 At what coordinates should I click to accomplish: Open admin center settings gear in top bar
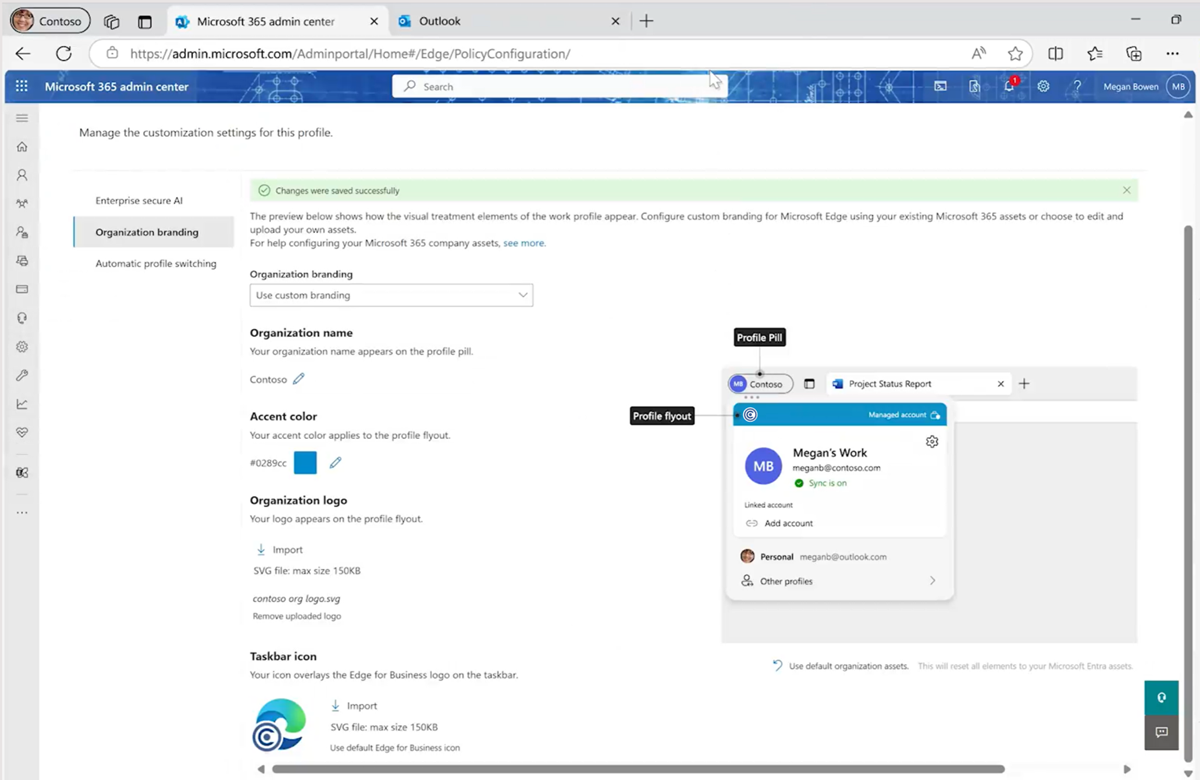[x=1043, y=86]
